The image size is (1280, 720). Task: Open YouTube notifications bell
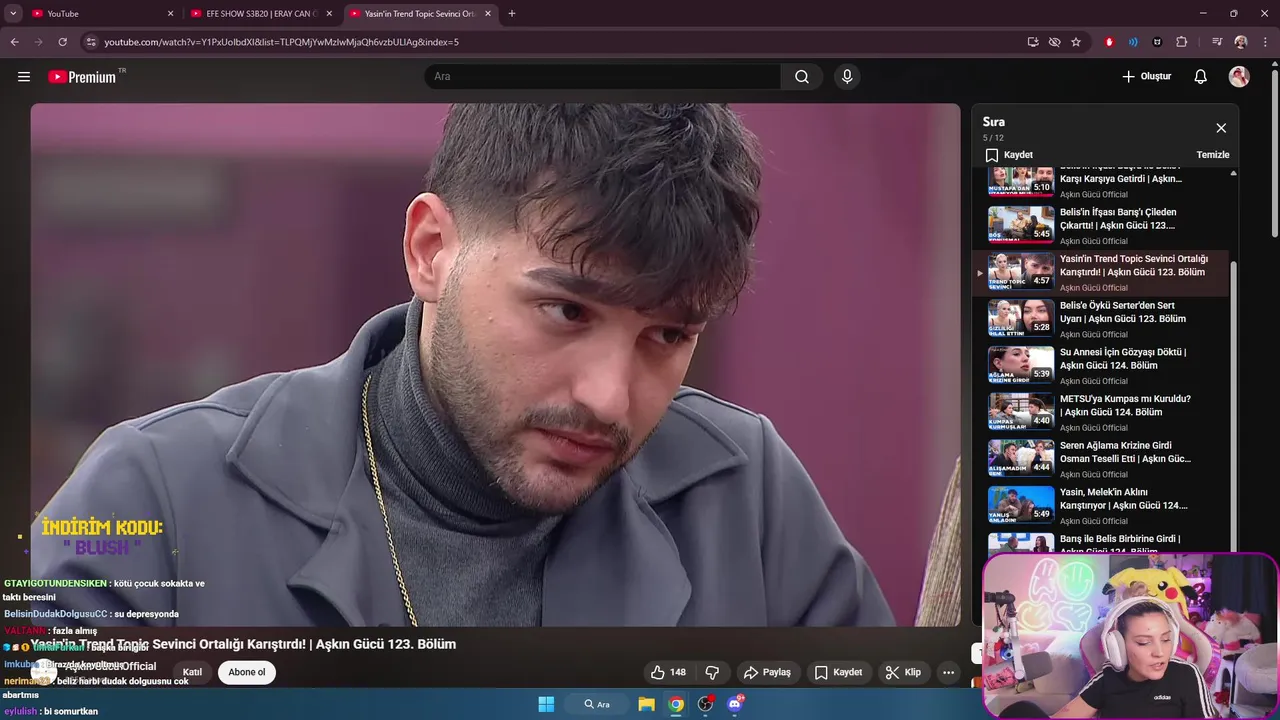click(x=1201, y=76)
